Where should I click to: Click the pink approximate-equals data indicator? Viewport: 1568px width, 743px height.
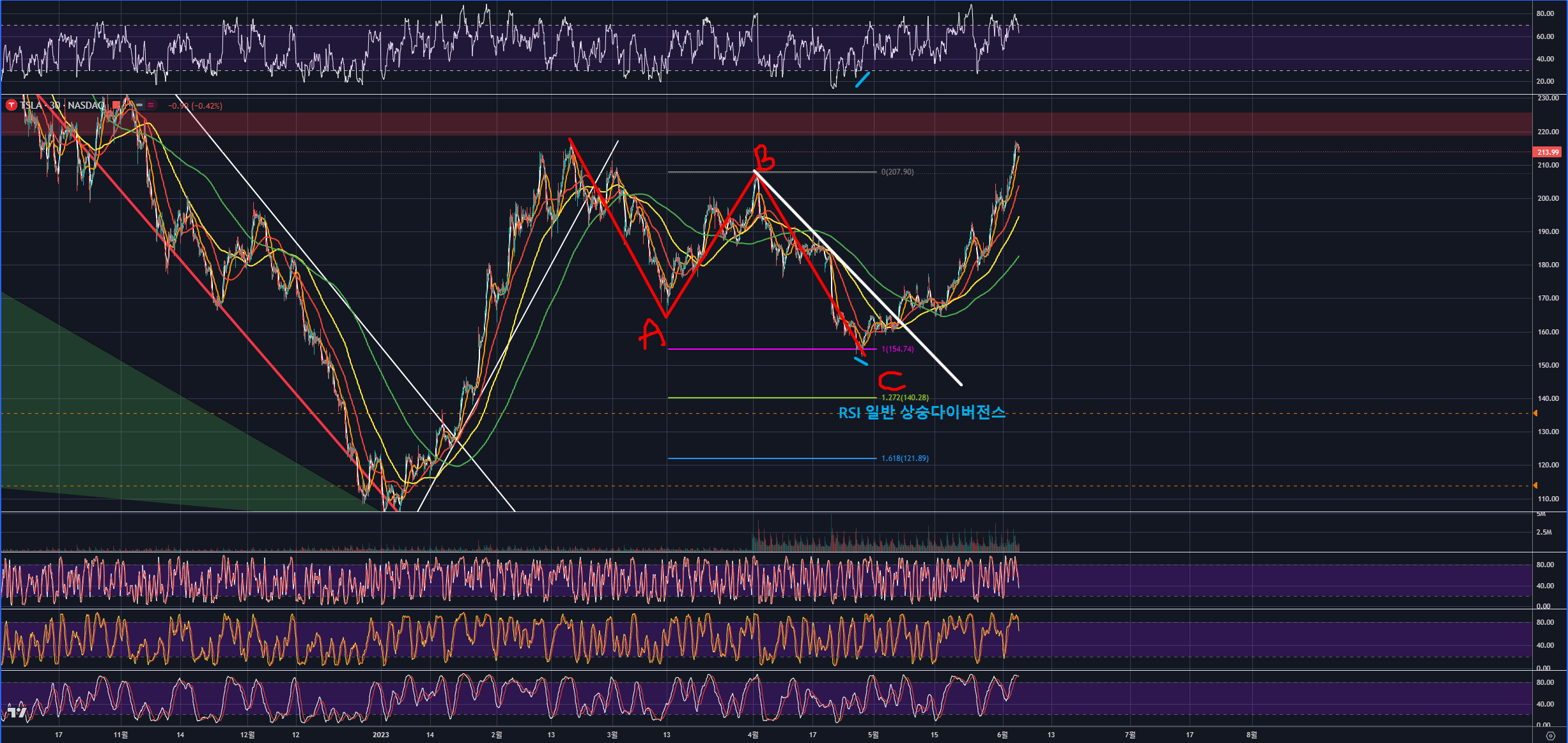(151, 106)
